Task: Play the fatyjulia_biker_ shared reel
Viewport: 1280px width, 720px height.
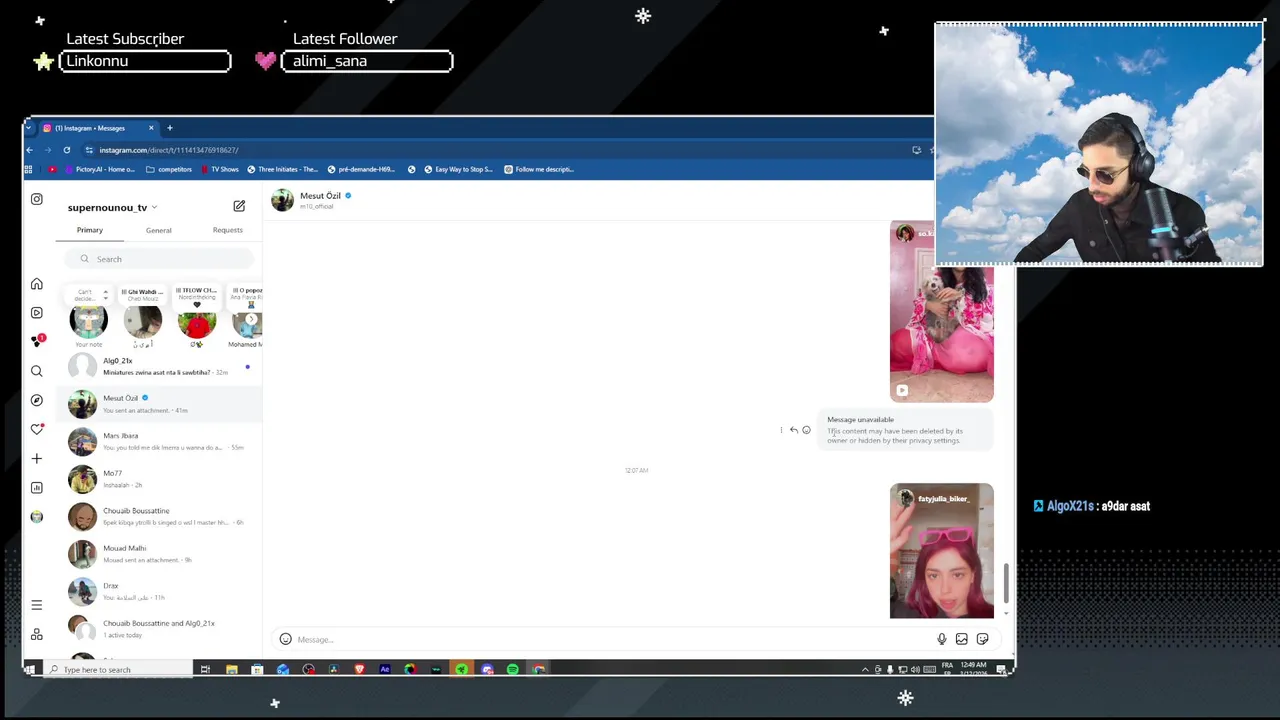Action: 942,551
